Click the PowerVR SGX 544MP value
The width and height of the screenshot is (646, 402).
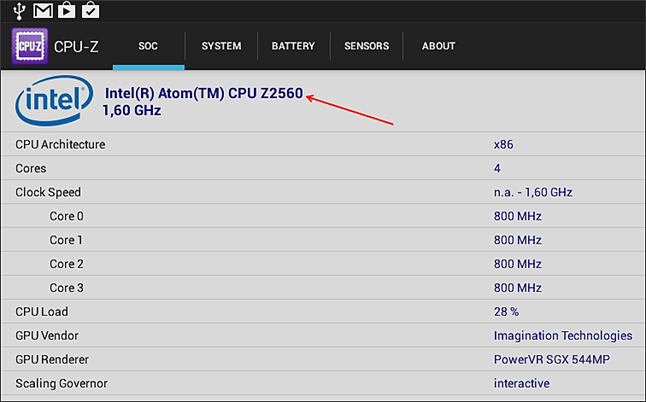click(x=552, y=360)
